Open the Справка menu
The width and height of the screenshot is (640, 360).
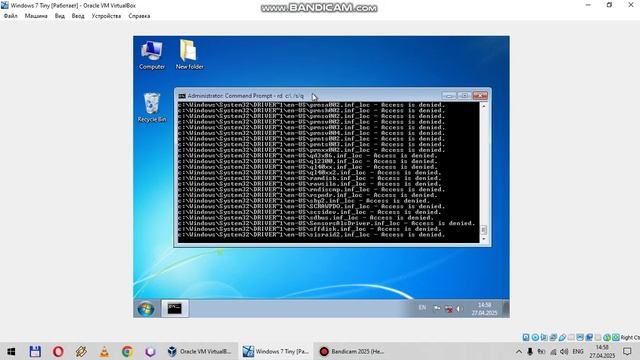click(x=139, y=16)
